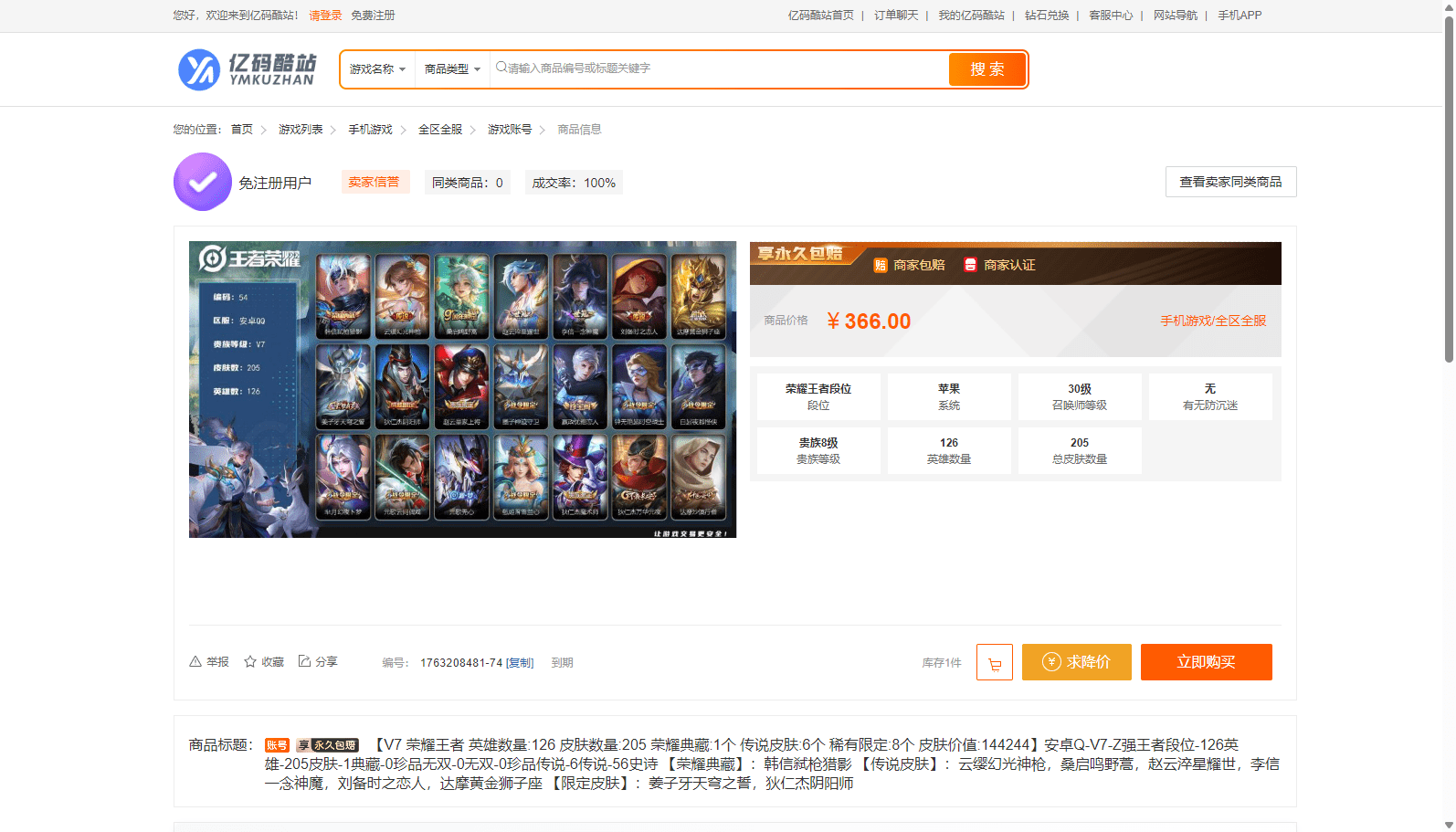Click the 免费注册 register link

[373, 16]
